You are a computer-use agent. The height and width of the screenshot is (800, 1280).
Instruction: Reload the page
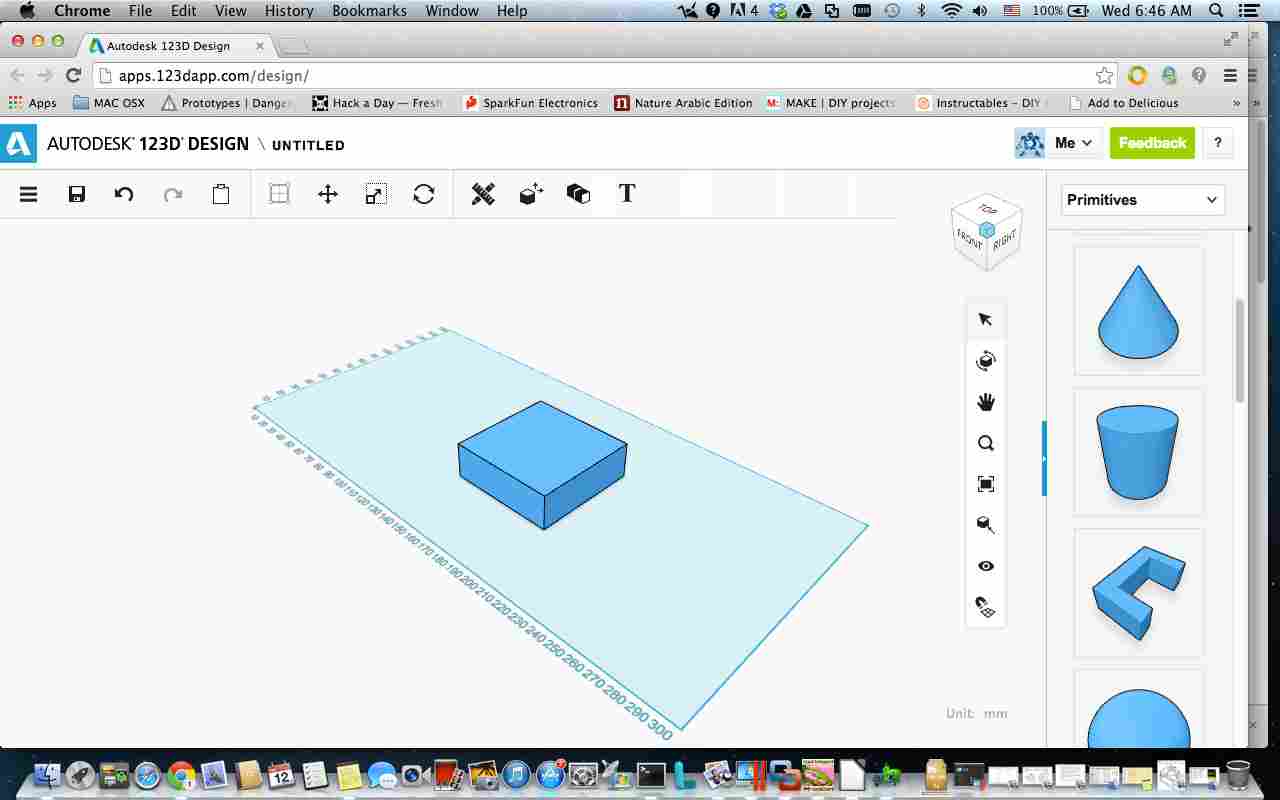[73, 76]
